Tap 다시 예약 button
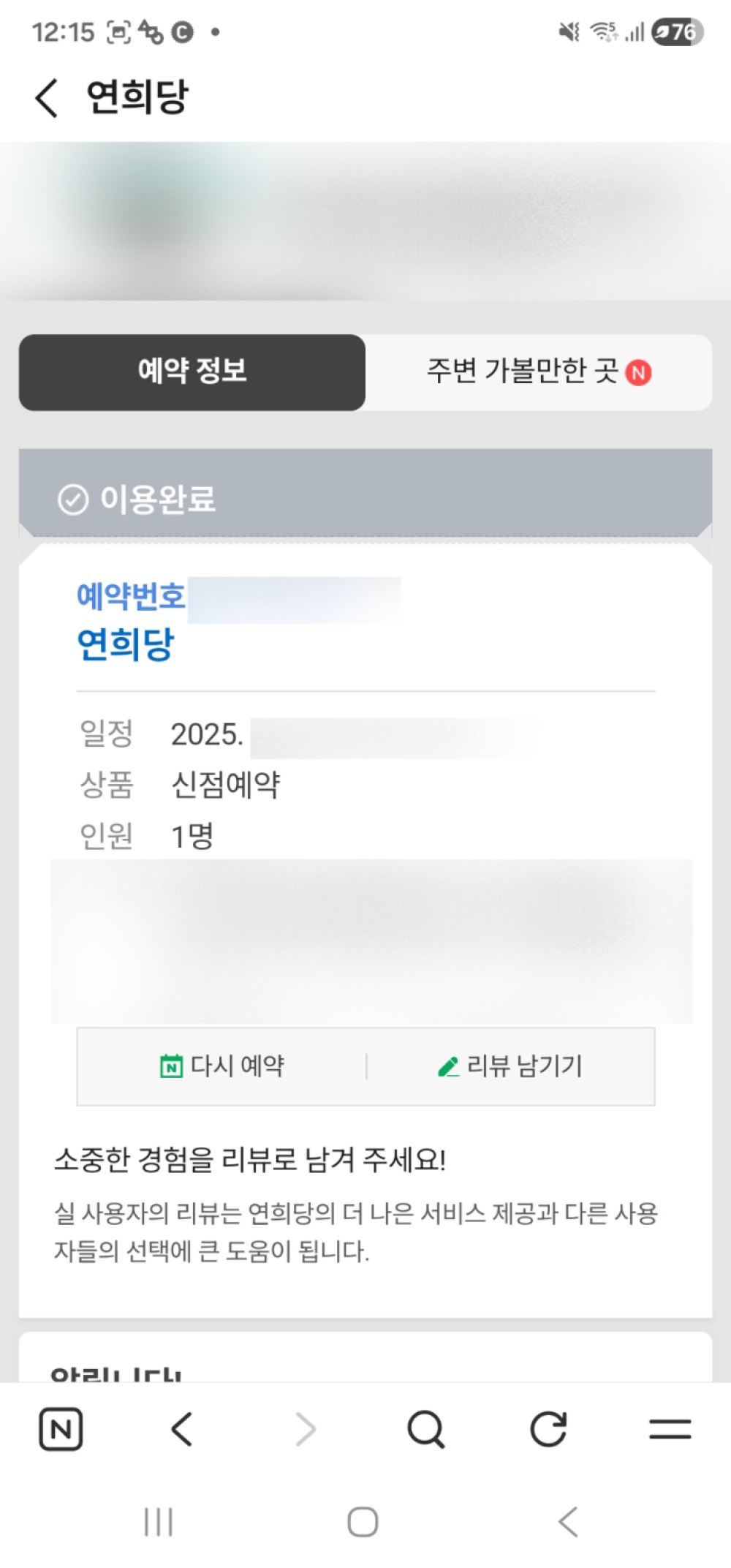Image resolution: width=731 pixels, height=1568 pixels. [x=222, y=1066]
